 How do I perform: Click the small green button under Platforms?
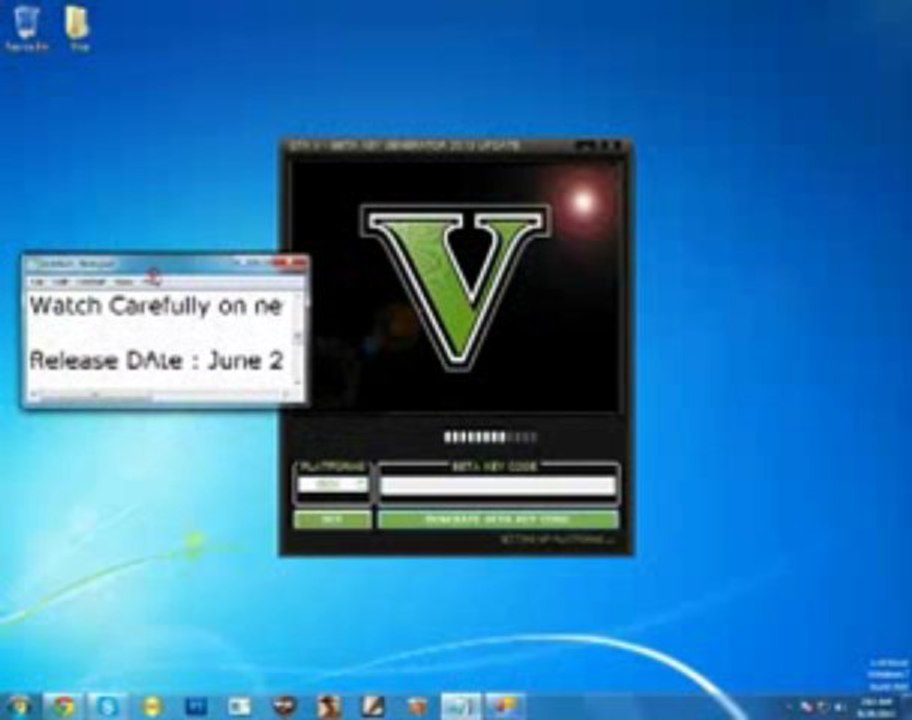333,519
